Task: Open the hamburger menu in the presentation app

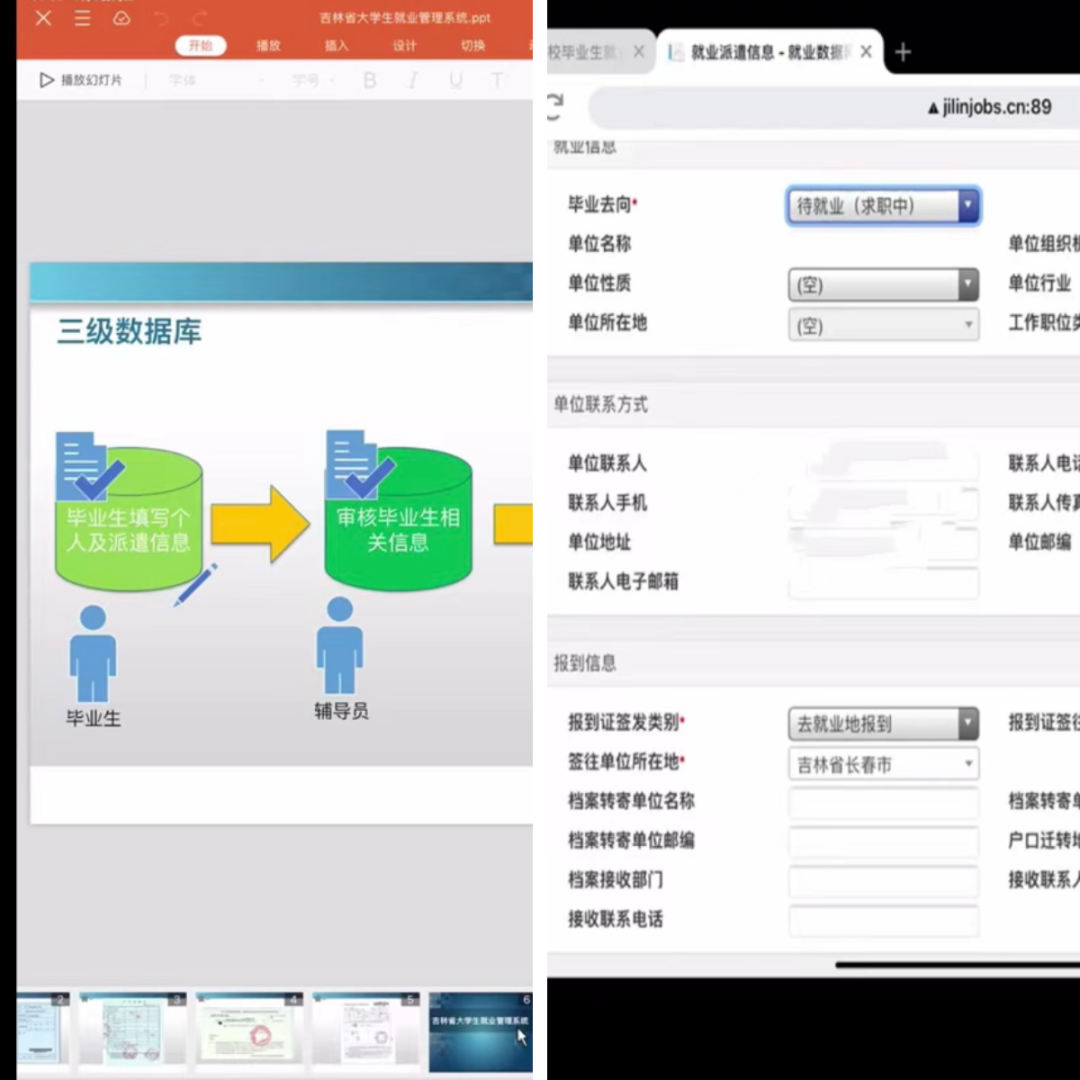Action: (x=83, y=18)
